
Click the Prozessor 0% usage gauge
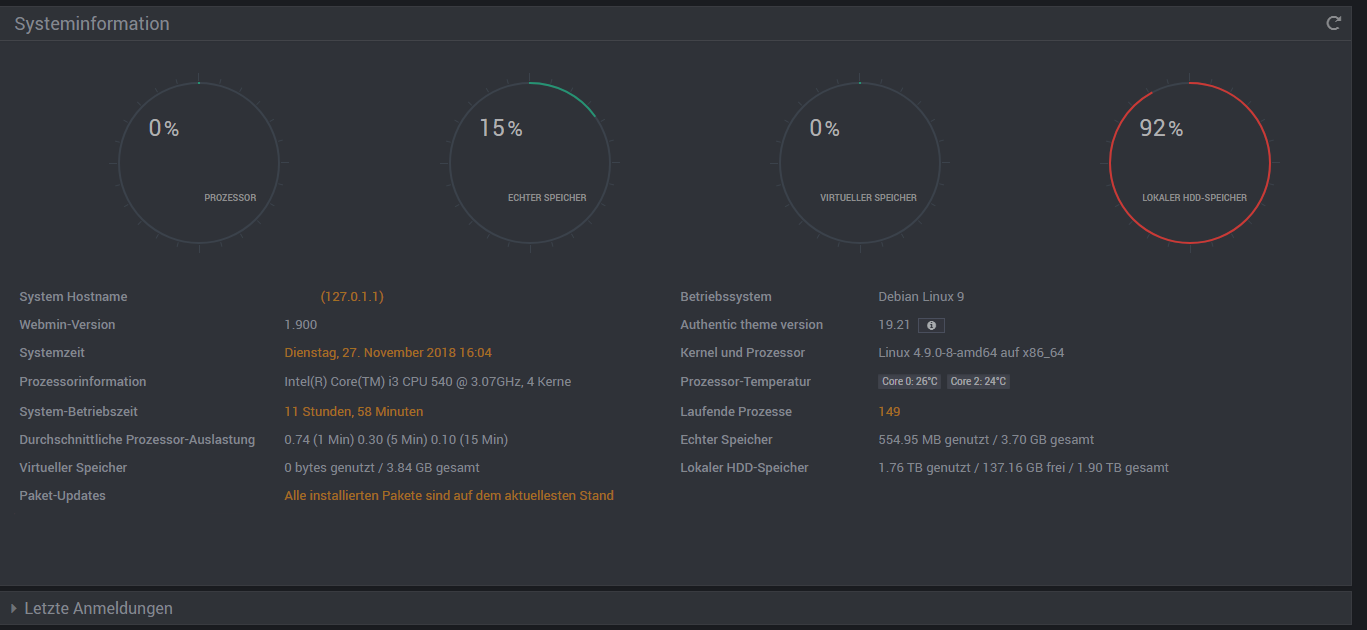[x=198, y=162]
